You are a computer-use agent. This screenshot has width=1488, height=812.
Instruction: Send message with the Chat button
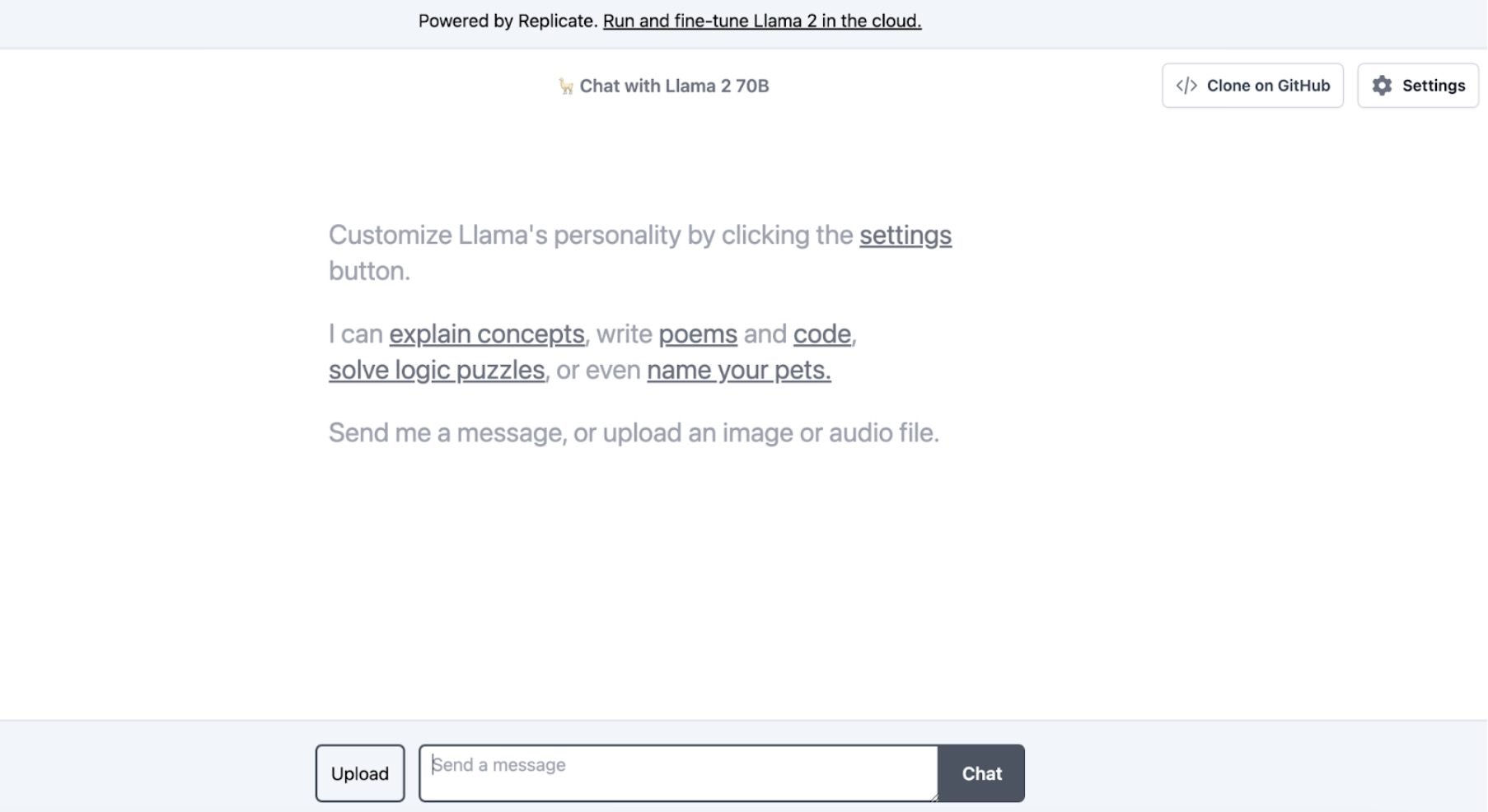click(981, 773)
